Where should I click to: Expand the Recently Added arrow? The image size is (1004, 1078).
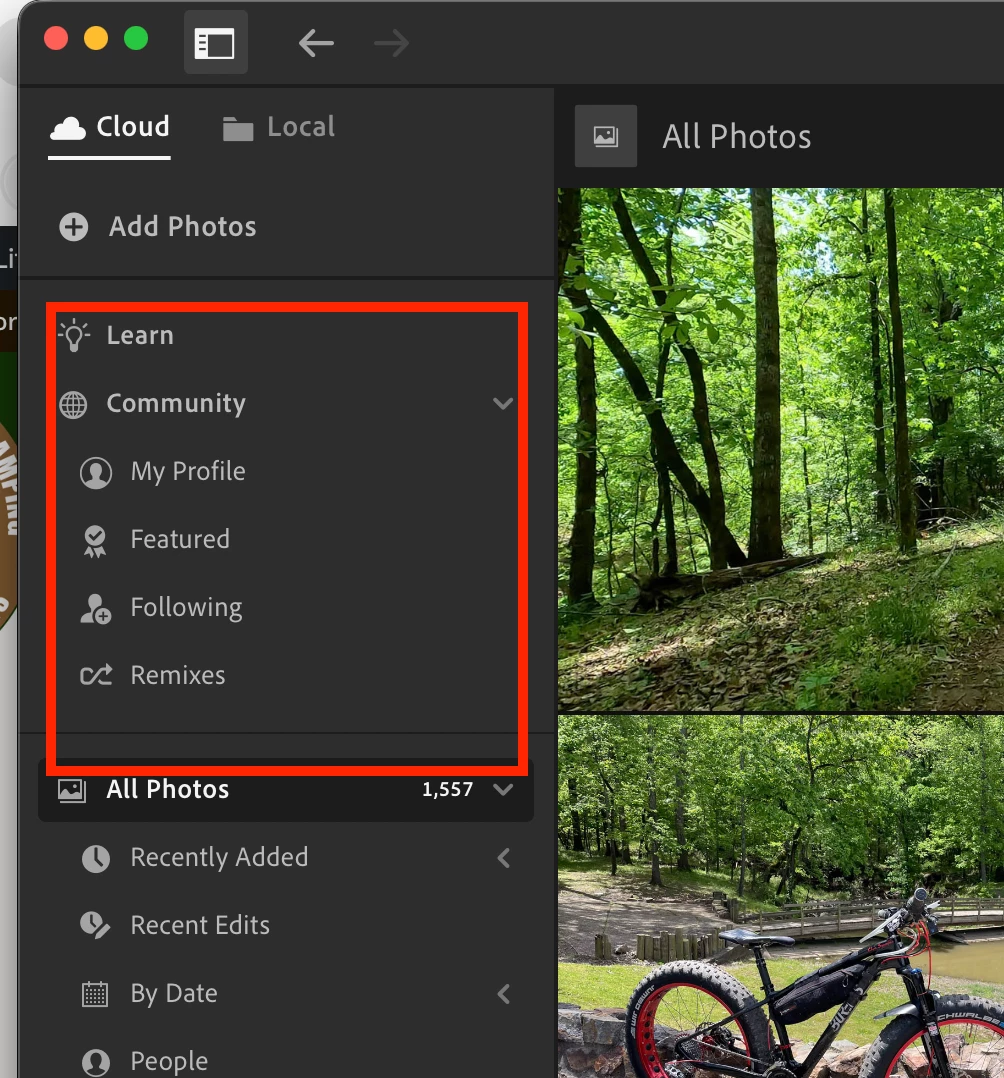pyautogui.click(x=503, y=858)
